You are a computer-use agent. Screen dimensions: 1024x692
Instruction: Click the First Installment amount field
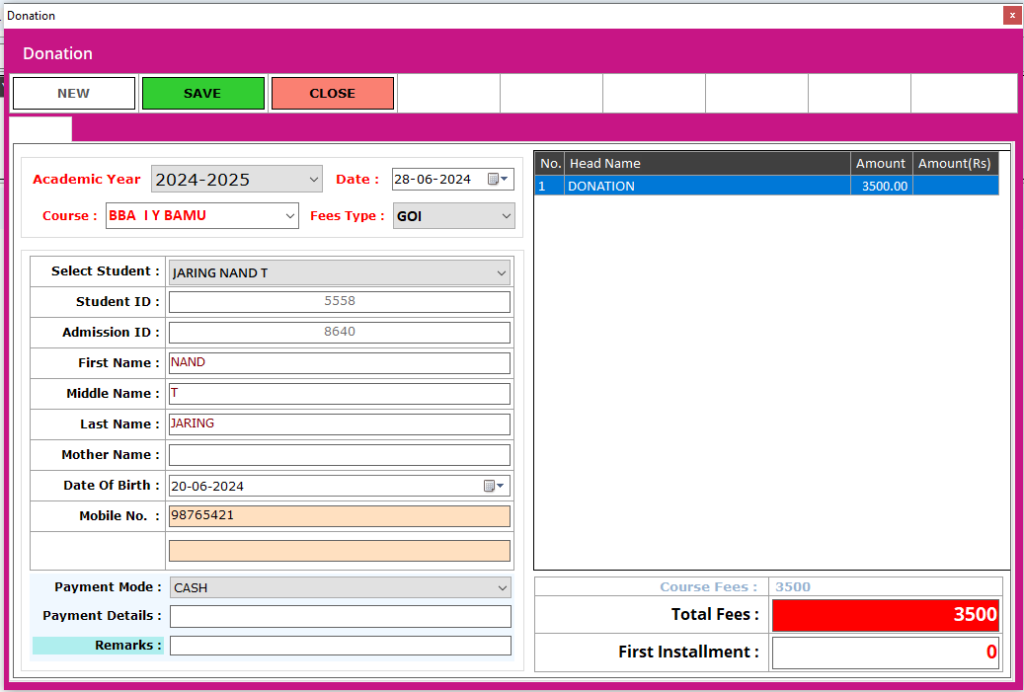coord(885,652)
